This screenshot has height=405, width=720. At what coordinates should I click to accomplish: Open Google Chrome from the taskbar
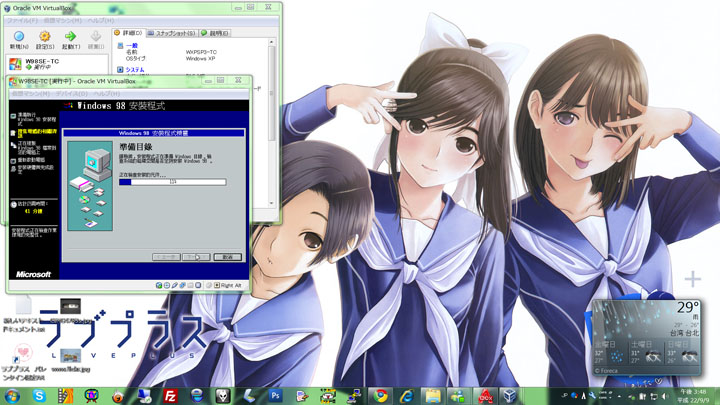pyautogui.click(x=380, y=396)
